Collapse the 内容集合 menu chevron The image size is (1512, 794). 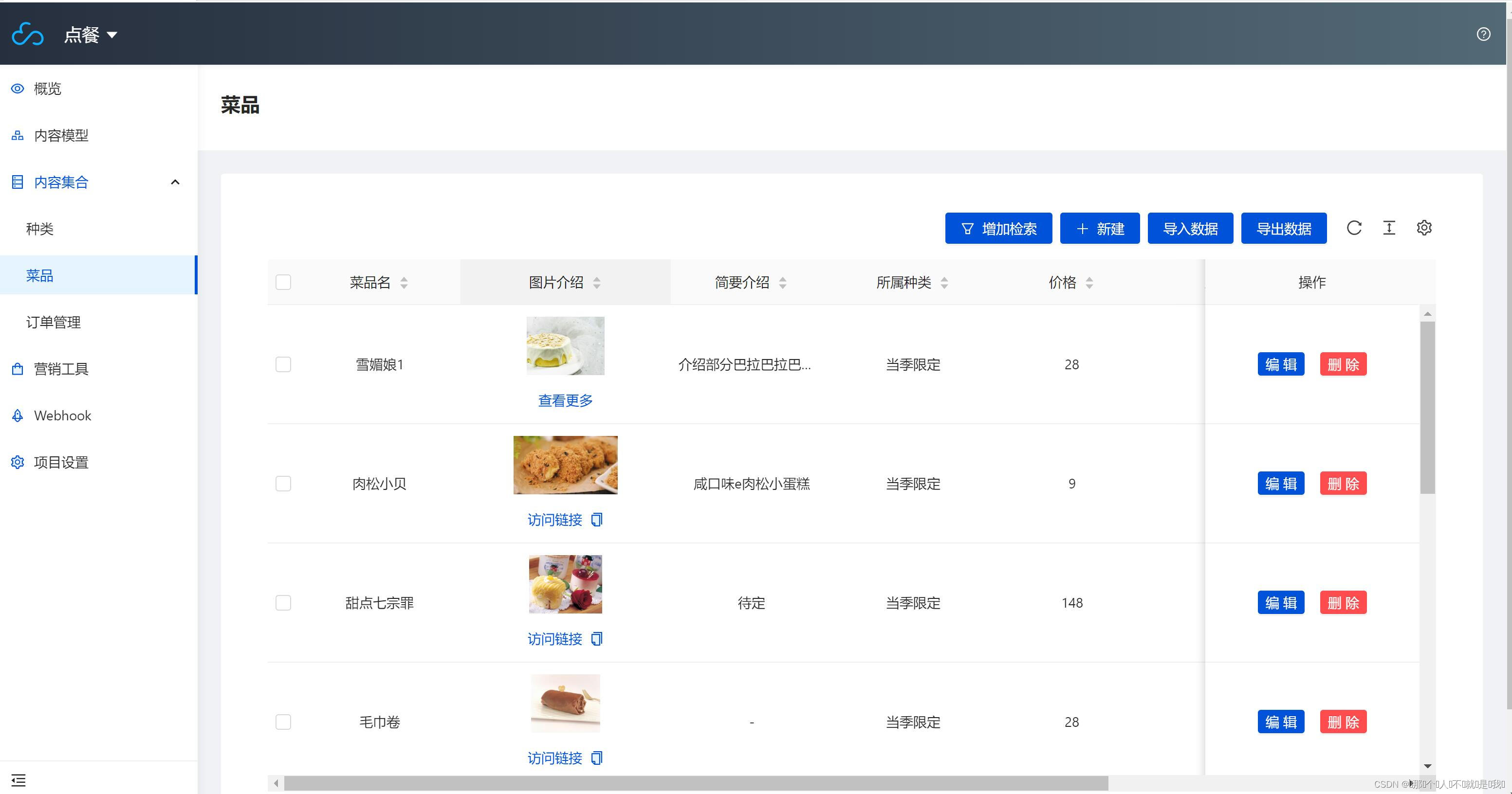[x=175, y=182]
